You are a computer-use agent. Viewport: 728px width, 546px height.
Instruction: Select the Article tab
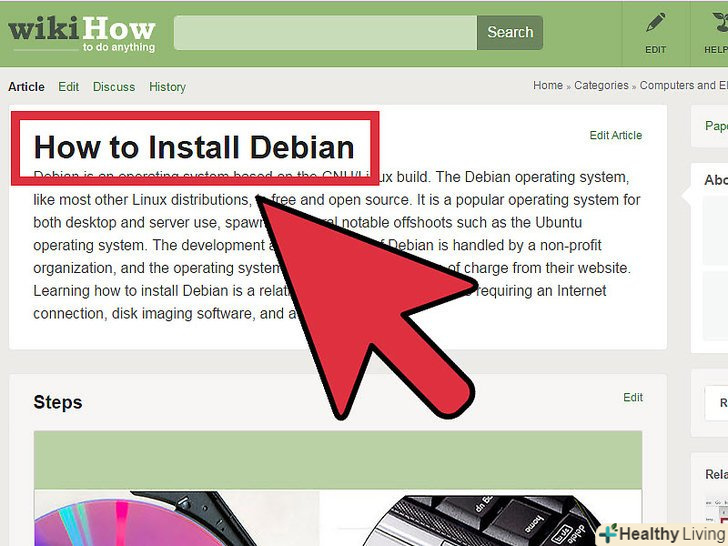26,87
